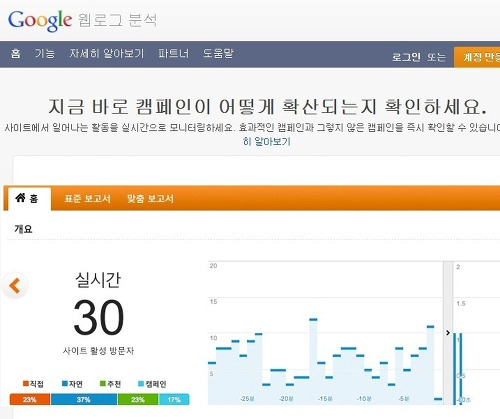This screenshot has width=500, height=419.
Task: Click the 실시간 heading
Action: (98, 280)
